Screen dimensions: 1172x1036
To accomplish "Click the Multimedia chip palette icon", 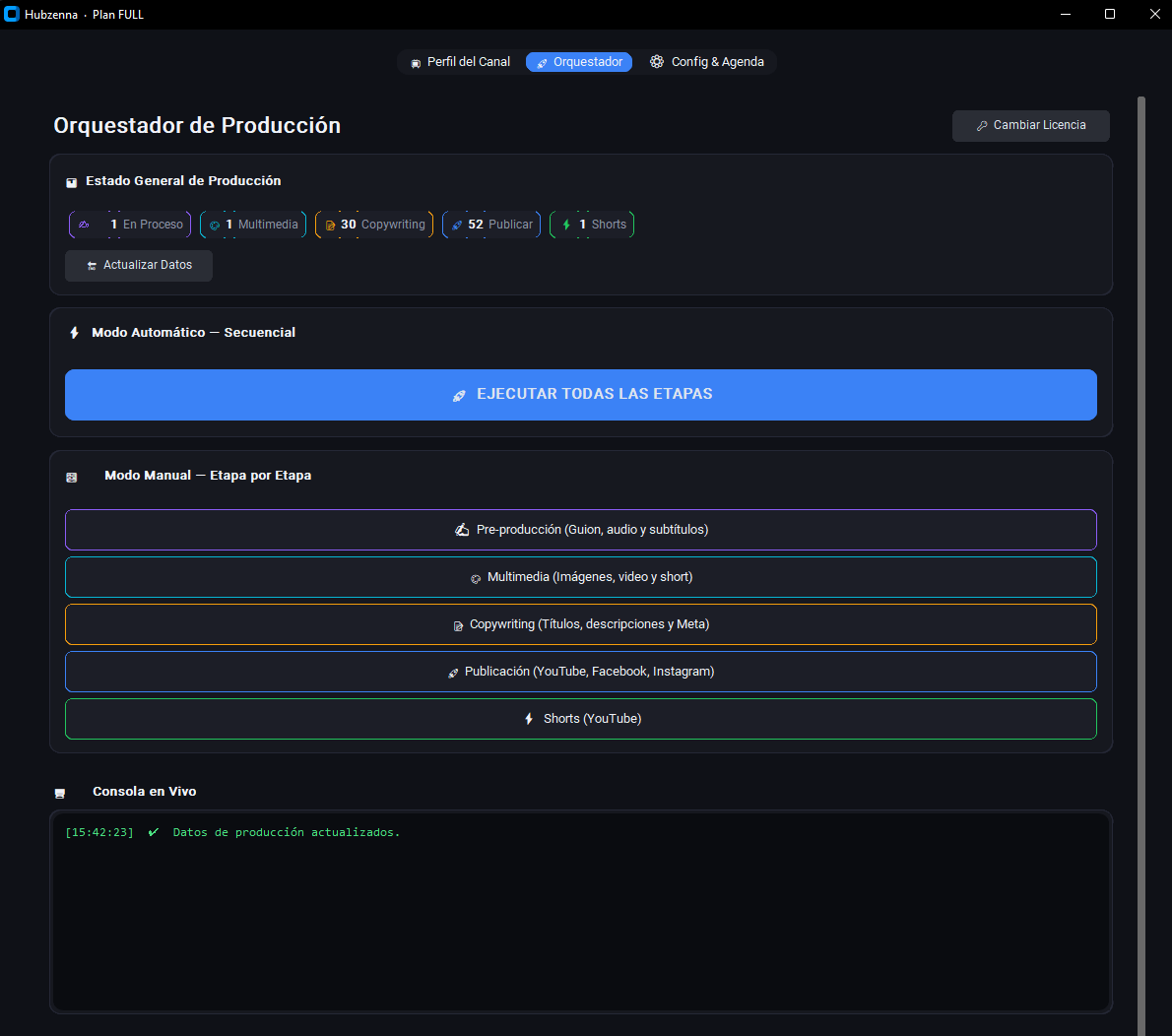I will [x=215, y=225].
